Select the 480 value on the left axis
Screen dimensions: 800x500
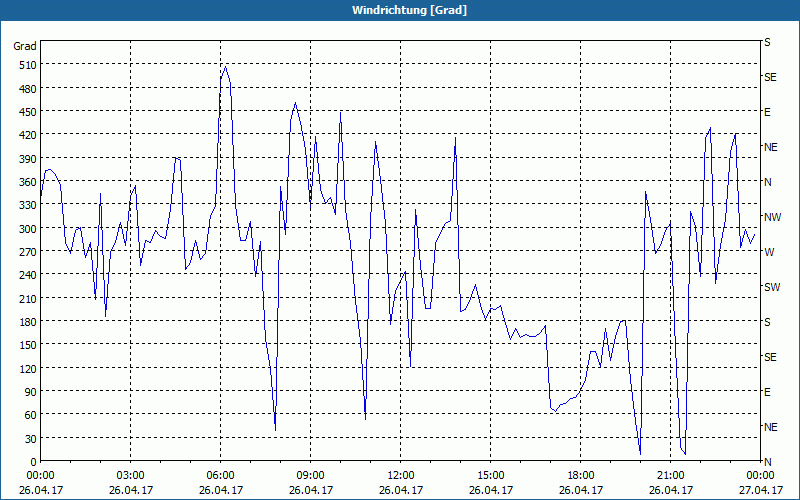[28, 89]
